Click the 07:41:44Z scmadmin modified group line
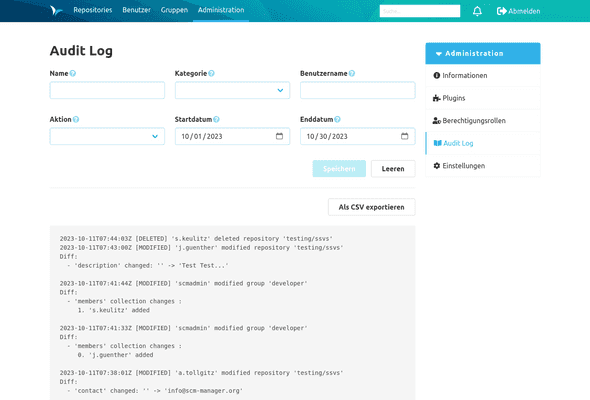This screenshot has width=590, height=400. (x=183, y=283)
